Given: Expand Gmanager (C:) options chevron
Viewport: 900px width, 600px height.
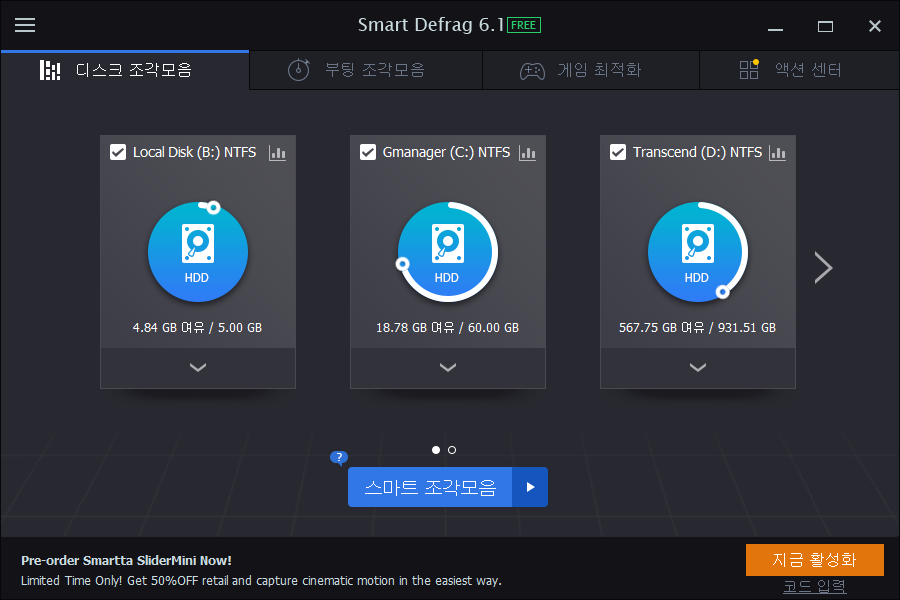Looking at the screenshot, I should click(x=448, y=367).
